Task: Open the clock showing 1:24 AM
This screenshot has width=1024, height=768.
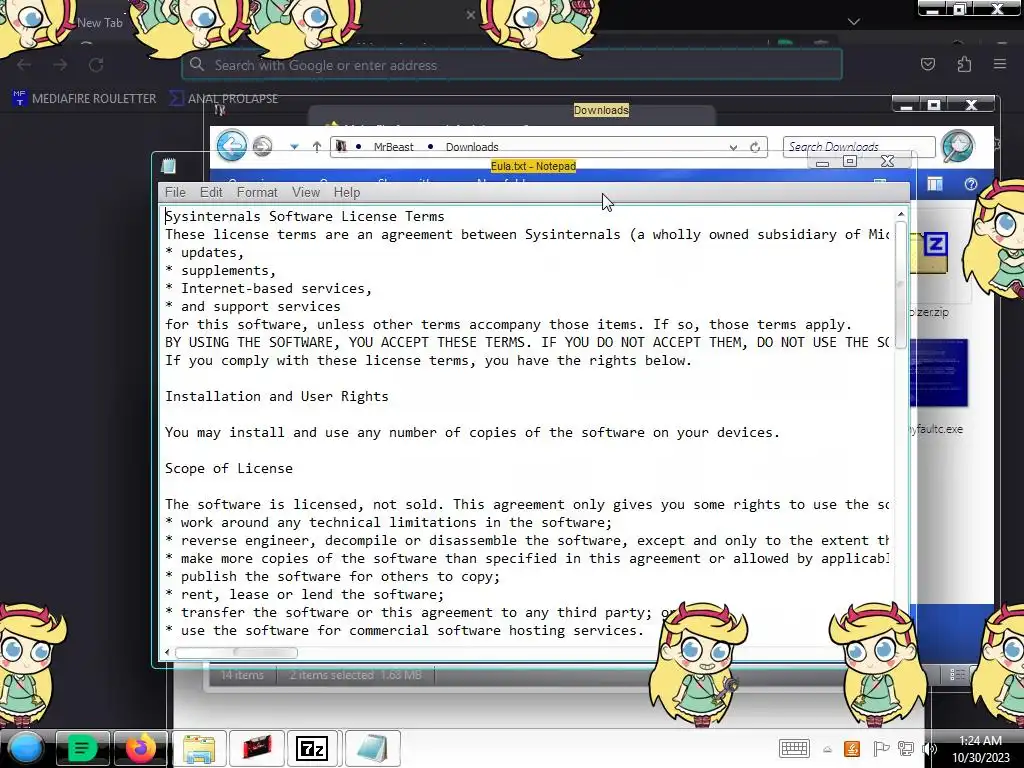Action: coord(980,749)
